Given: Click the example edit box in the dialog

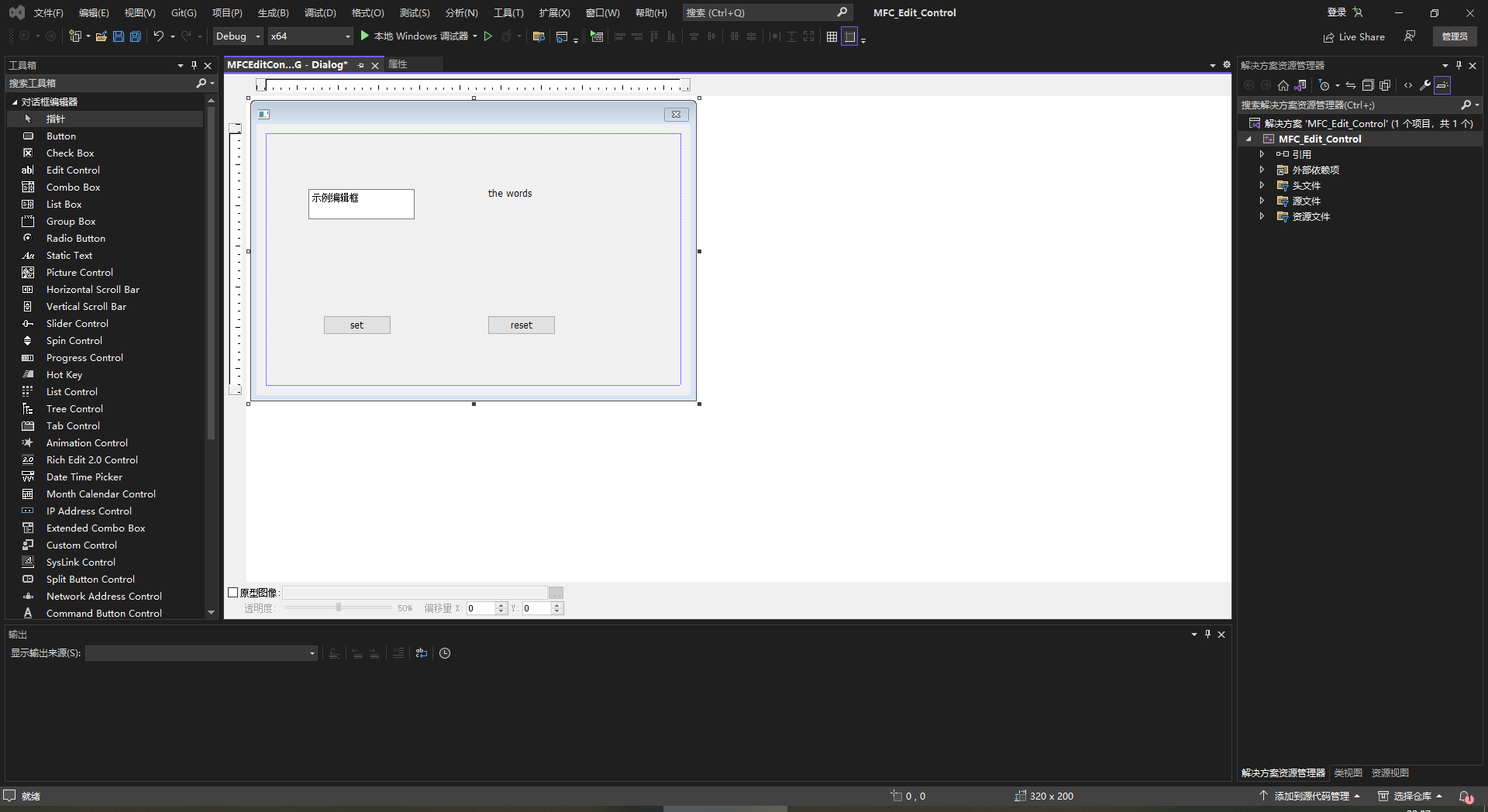Looking at the screenshot, I should pos(361,204).
